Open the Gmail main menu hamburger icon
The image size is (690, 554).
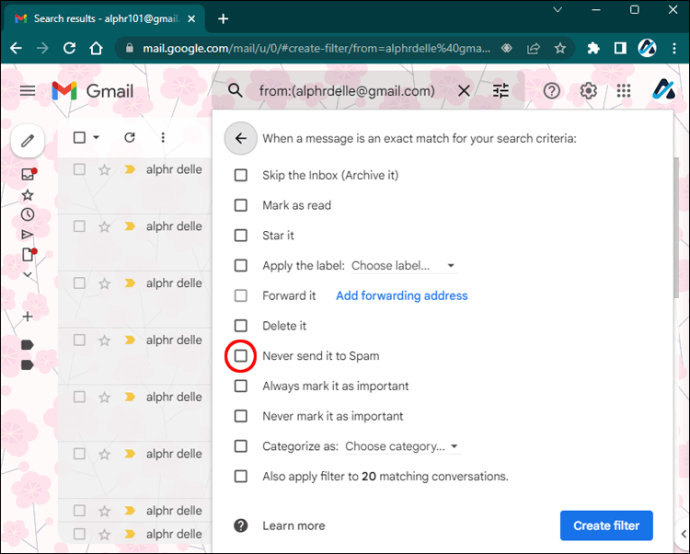coord(27,91)
